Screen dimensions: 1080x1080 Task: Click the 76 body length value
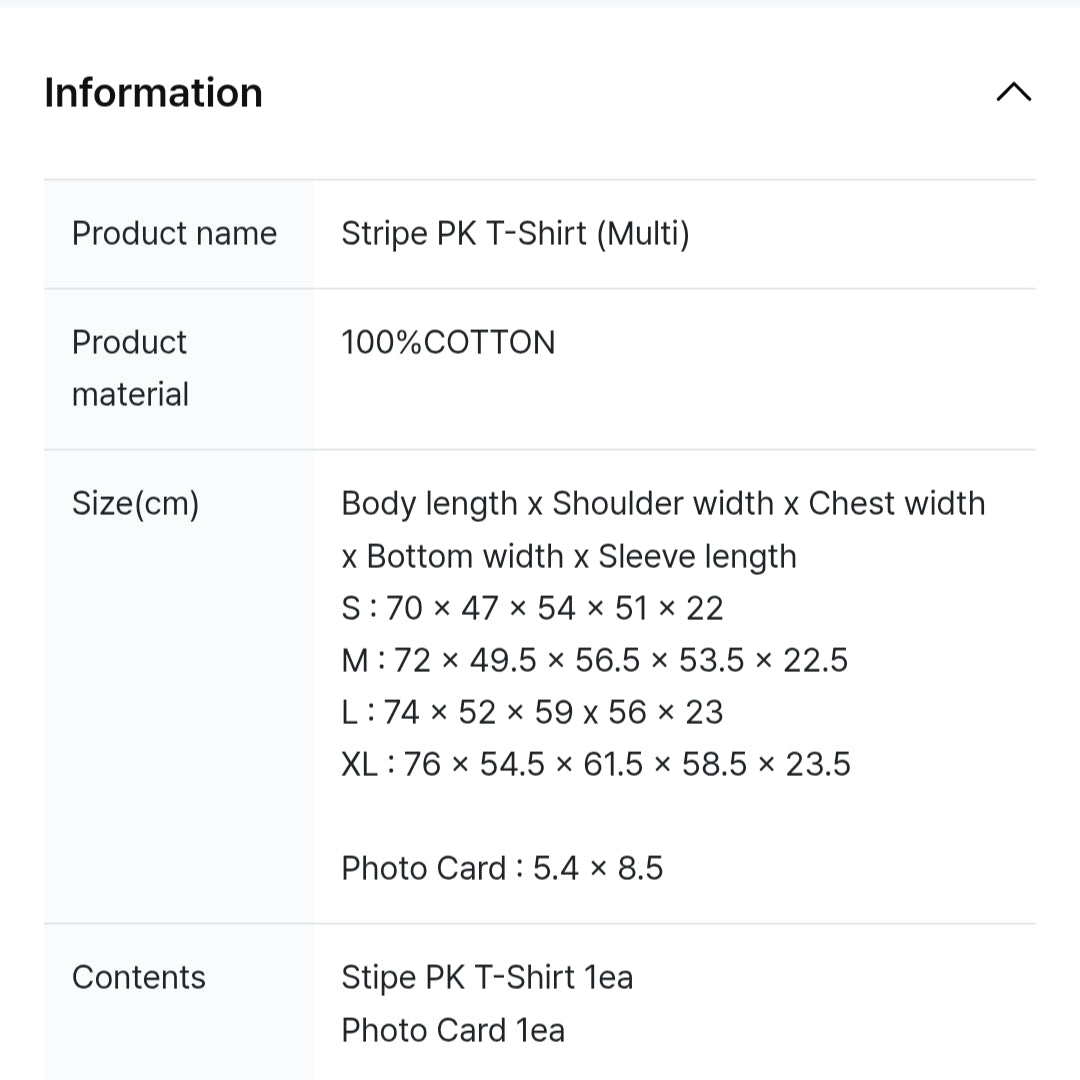(422, 764)
